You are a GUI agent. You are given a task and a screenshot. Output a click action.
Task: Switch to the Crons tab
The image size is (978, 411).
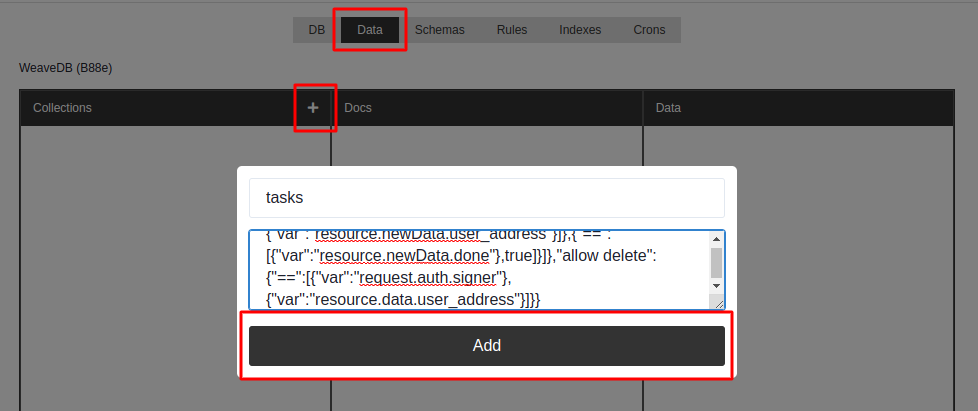click(x=649, y=30)
